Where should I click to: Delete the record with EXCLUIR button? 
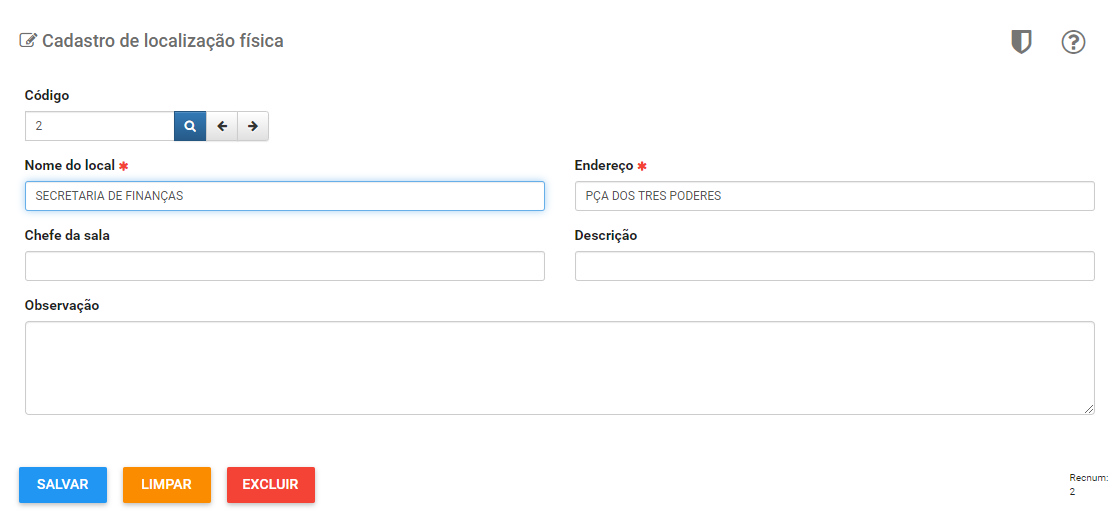click(x=271, y=485)
